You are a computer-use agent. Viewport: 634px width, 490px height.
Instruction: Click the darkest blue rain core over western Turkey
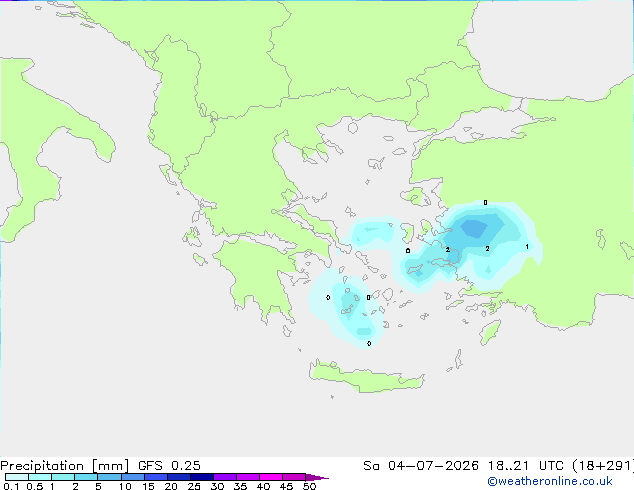pos(474,228)
